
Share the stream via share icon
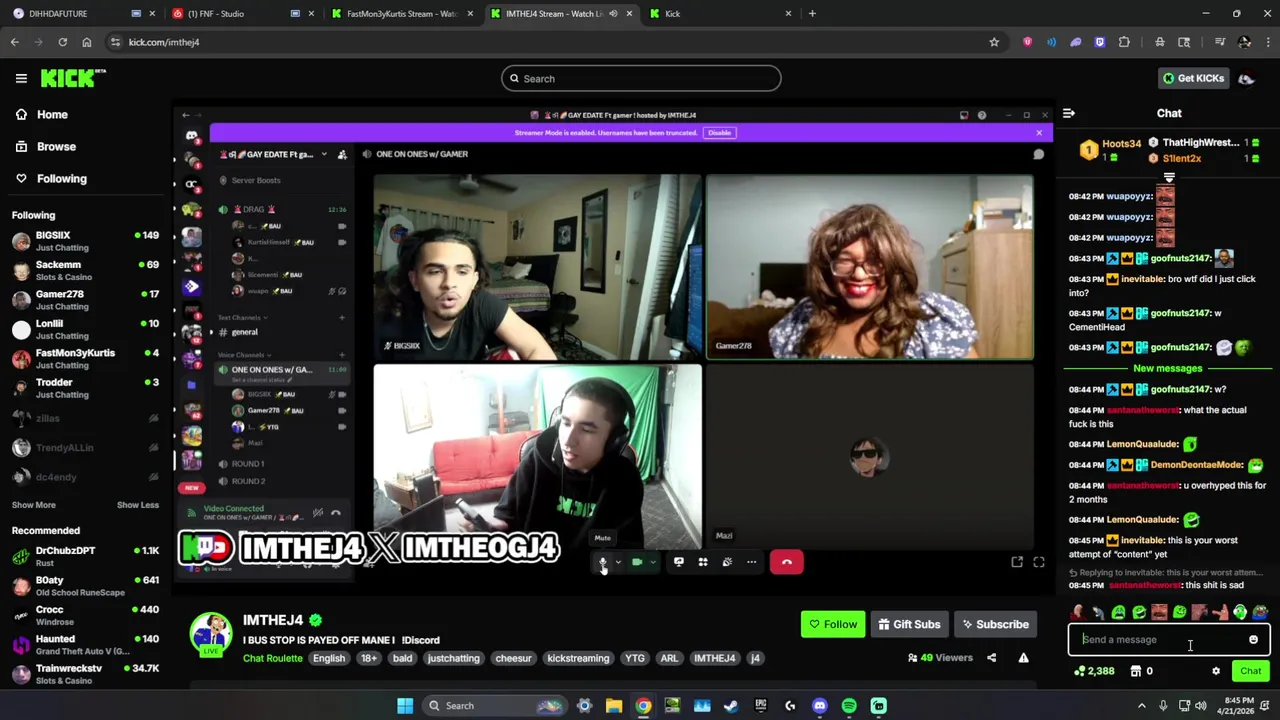[991, 658]
